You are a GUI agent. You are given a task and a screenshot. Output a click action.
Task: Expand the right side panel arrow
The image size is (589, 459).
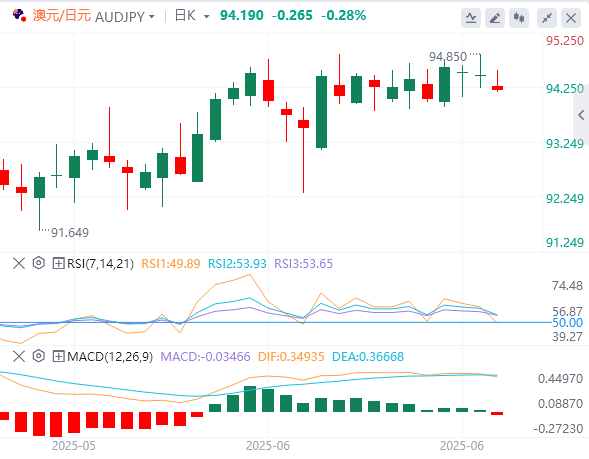(581, 115)
